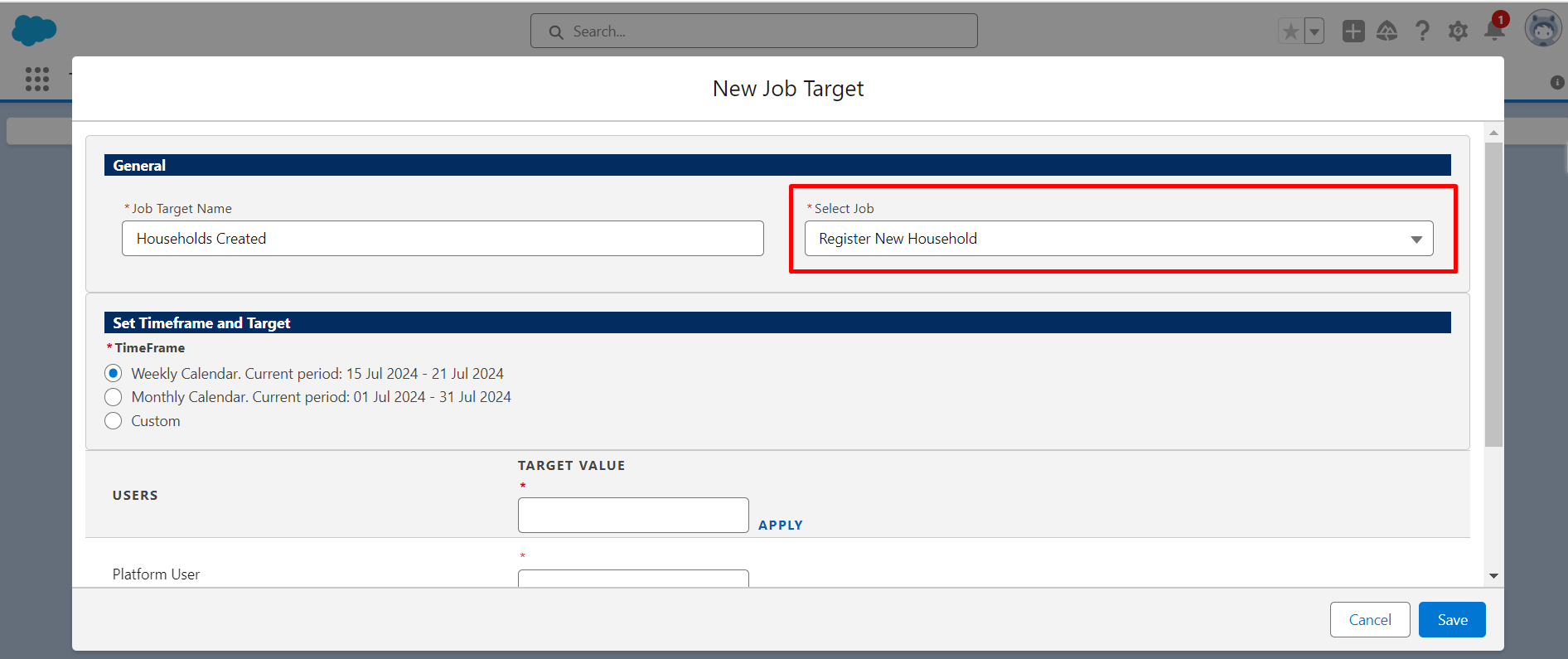Image resolution: width=1568 pixels, height=659 pixels.
Task: Open the App Launcher grid icon
Action: pos(37,79)
